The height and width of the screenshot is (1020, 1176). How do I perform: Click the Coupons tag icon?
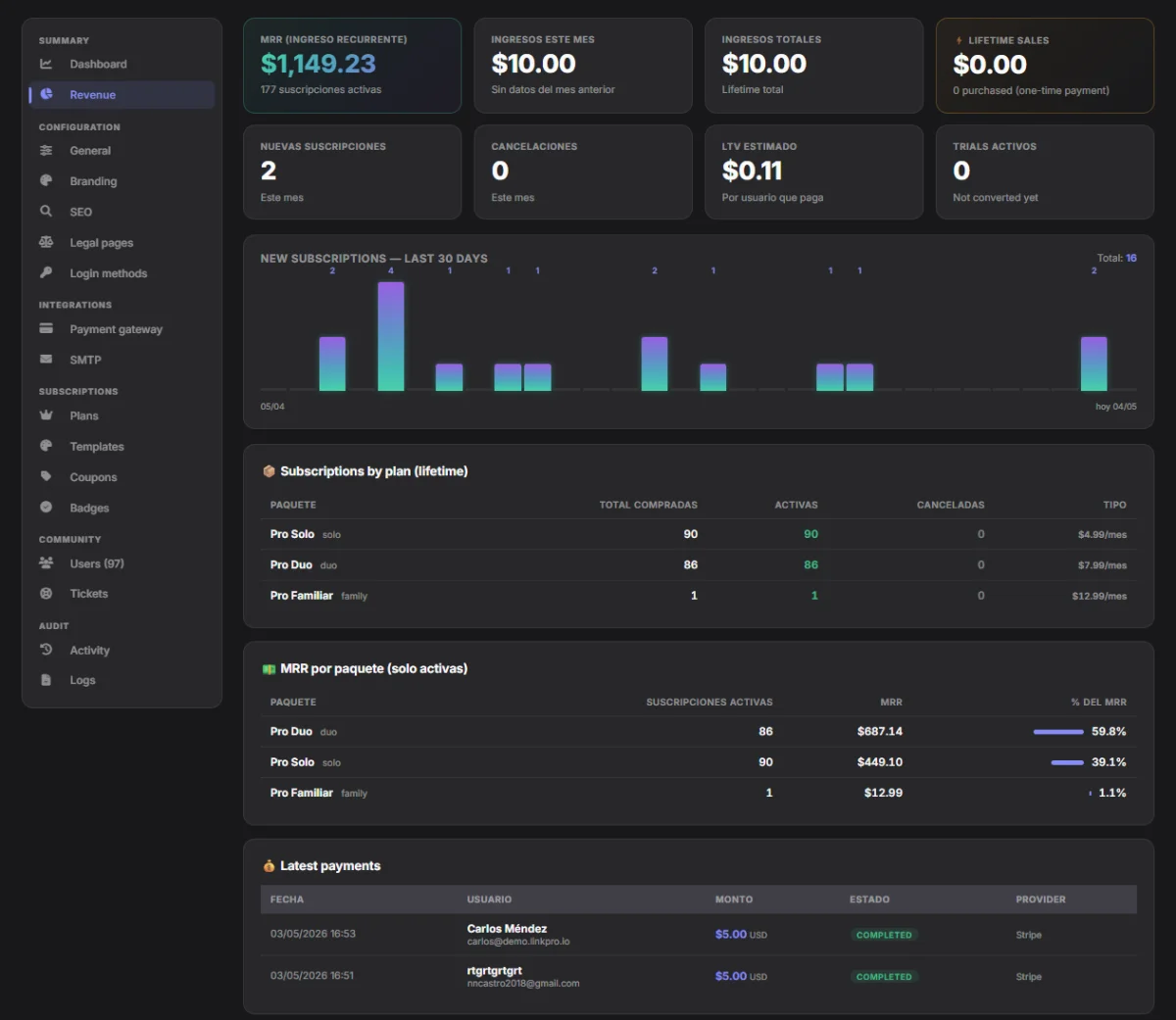pos(46,476)
